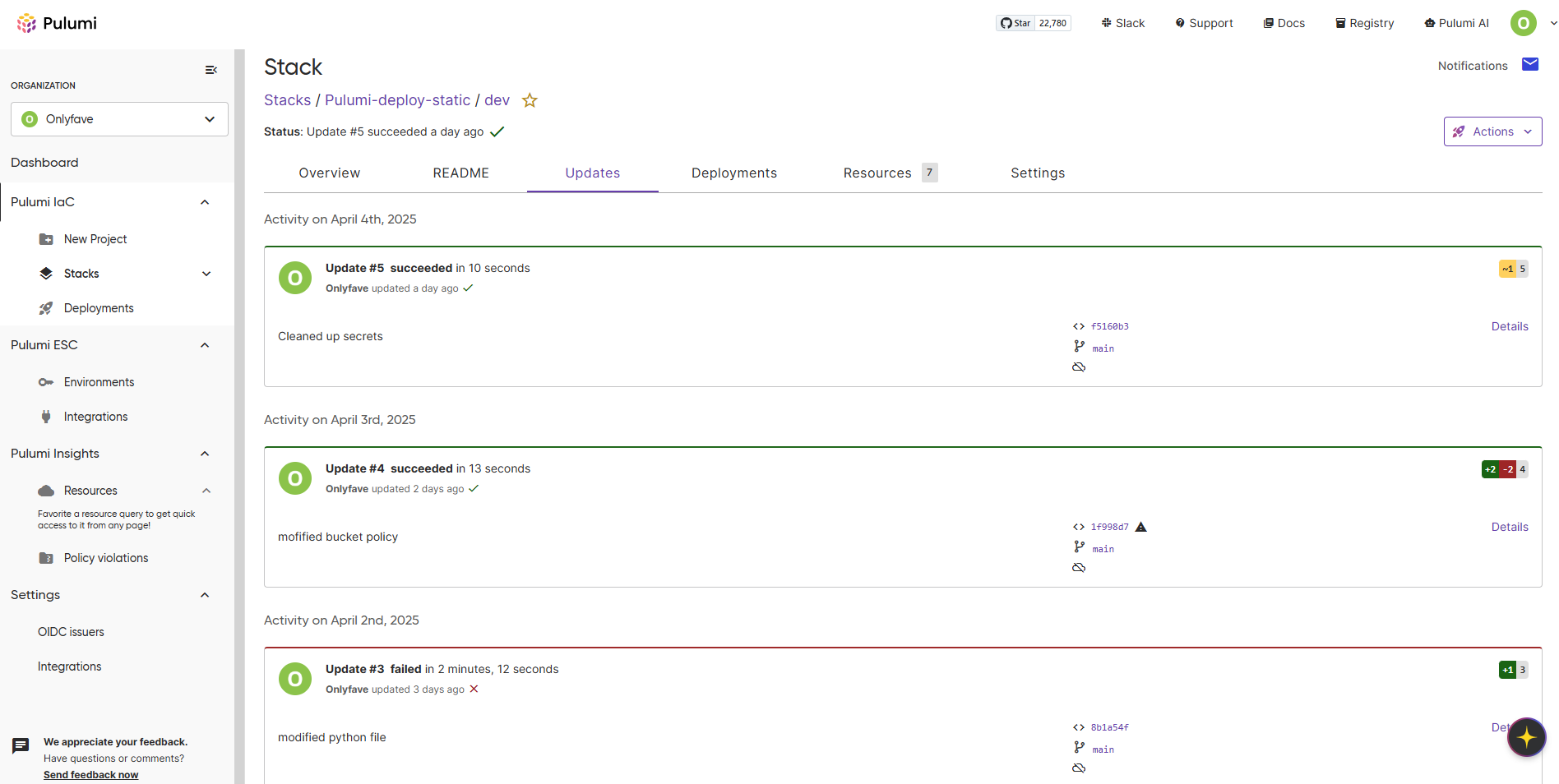Viewport: 1559px width, 784px height.
Task: Click the Stacks layers icon
Action: pyautogui.click(x=46, y=274)
